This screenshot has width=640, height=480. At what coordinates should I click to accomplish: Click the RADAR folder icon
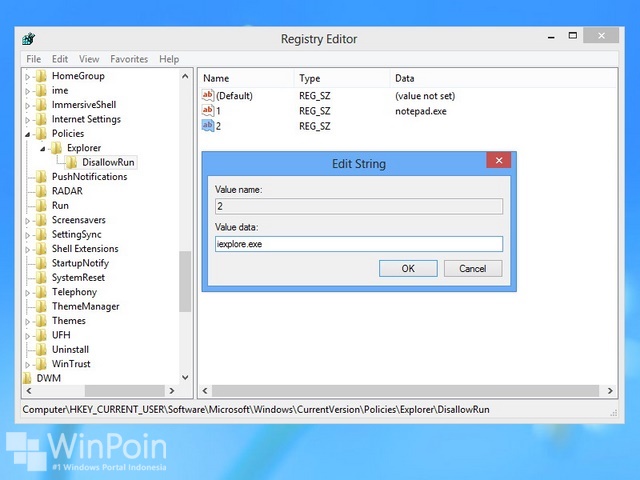point(41,191)
